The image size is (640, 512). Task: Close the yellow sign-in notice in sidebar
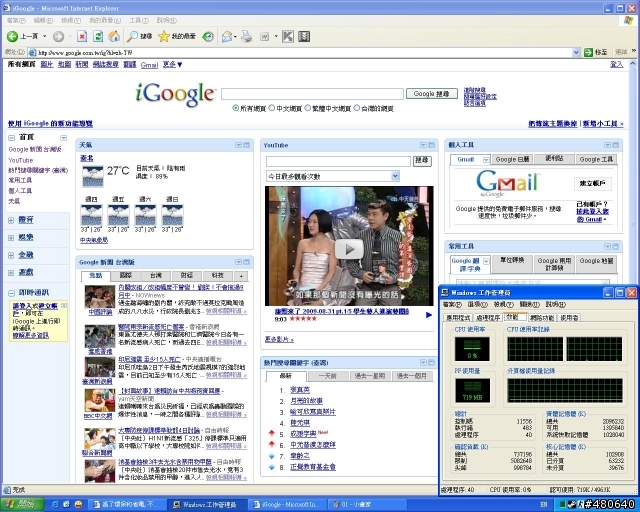[x=64, y=305]
